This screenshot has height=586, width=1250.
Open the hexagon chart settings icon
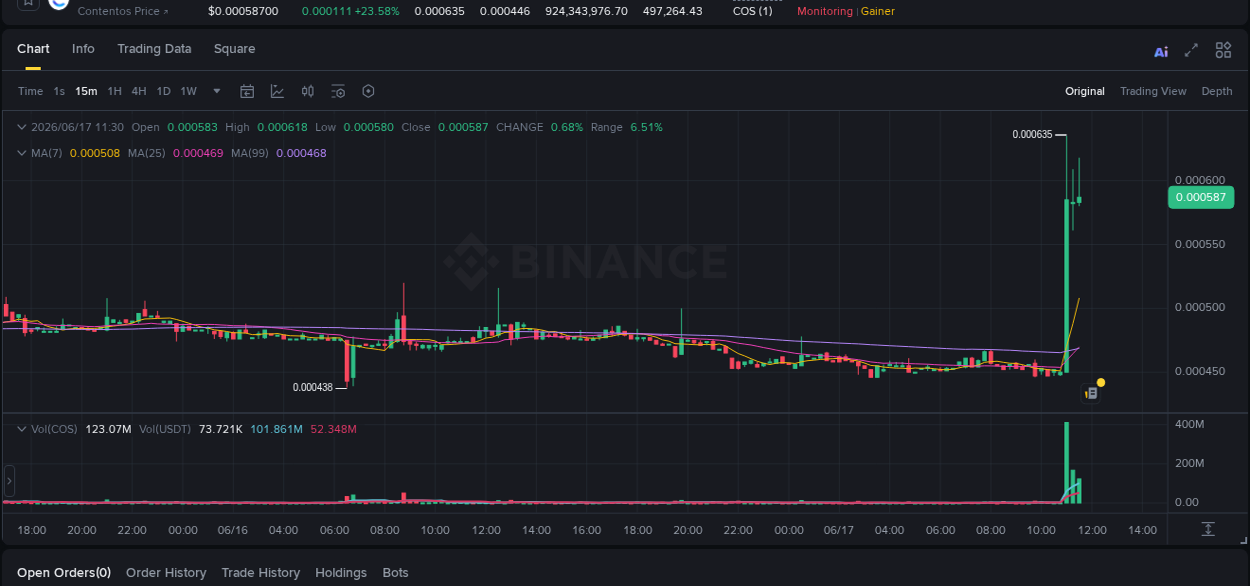point(368,91)
